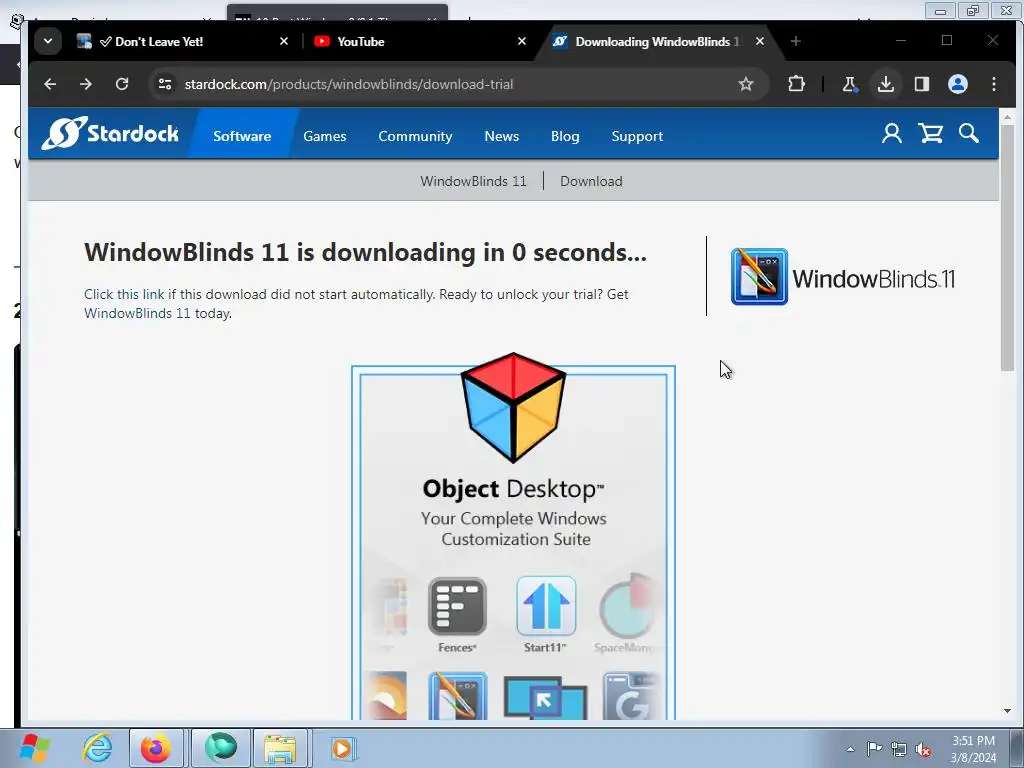Open the Support menu
Screen dimensions: 1024x768
click(x=637, y=136)
